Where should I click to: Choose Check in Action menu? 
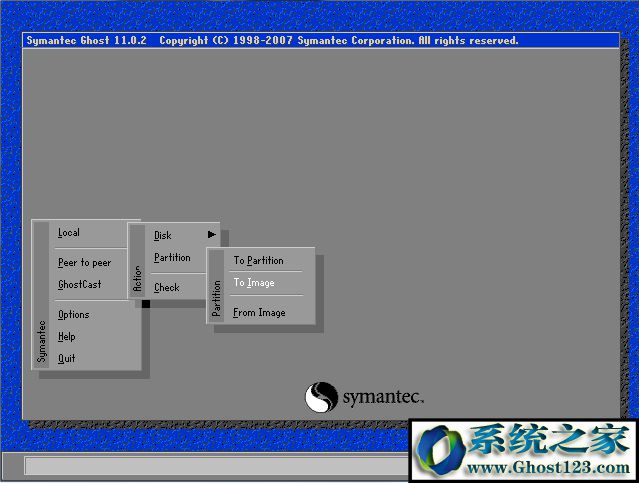pos(167,287)
